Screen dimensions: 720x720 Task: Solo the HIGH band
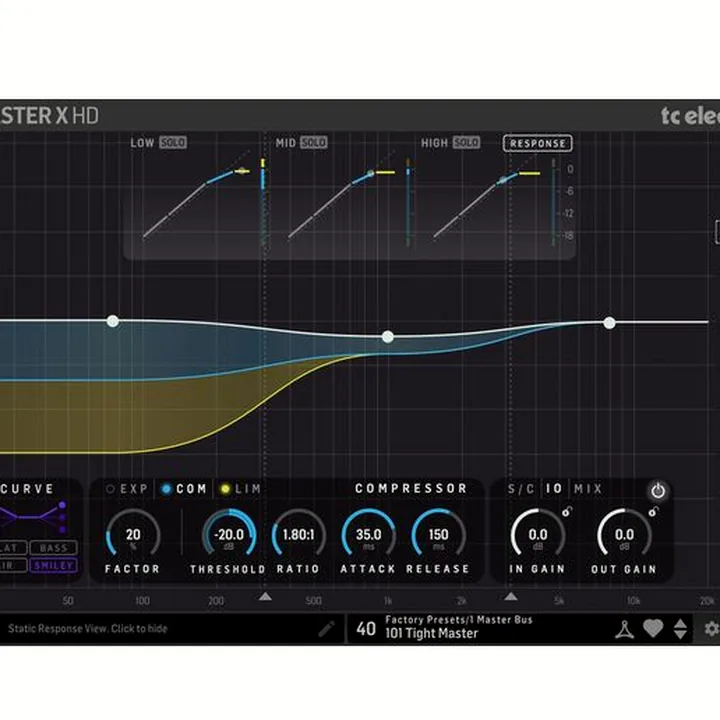pos(466,142)
